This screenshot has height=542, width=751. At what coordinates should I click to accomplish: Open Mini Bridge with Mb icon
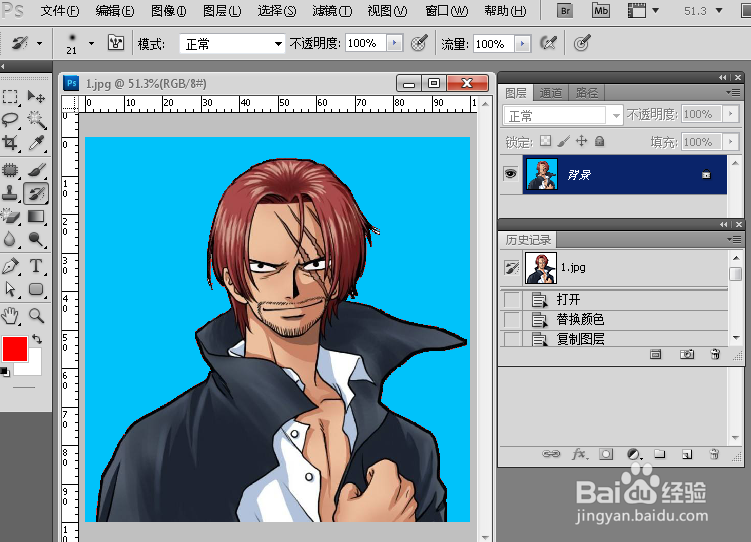click(x=601, y=10)
